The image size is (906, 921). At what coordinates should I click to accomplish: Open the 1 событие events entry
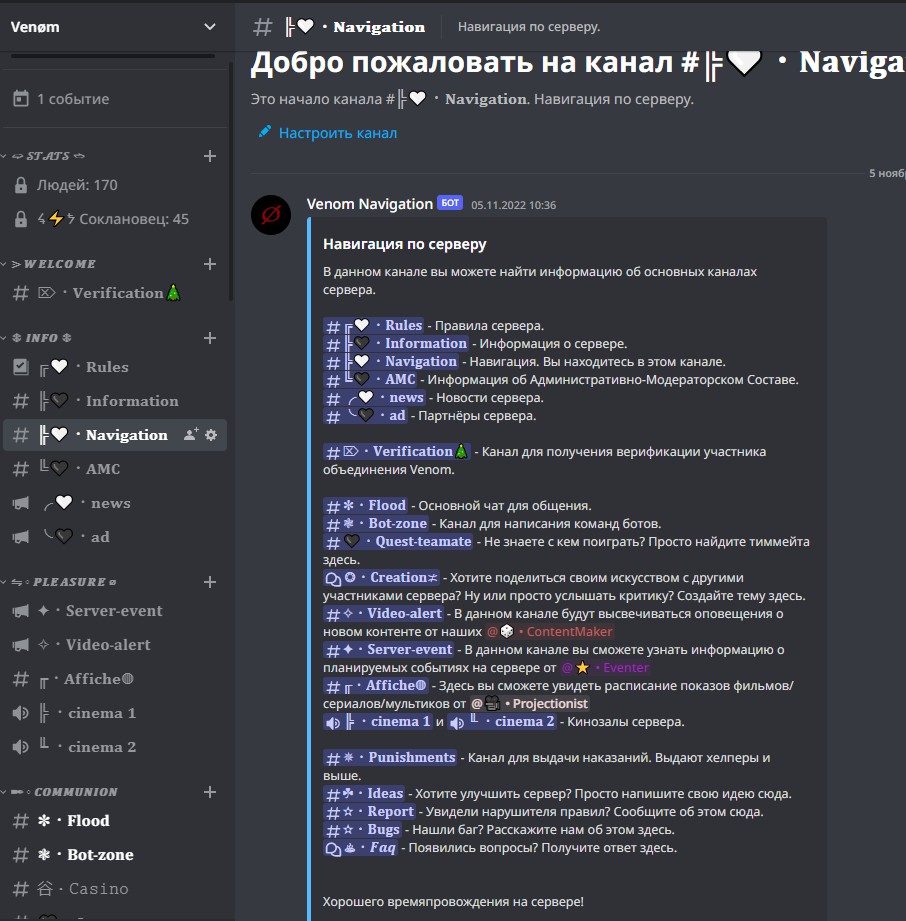(113, 99)
